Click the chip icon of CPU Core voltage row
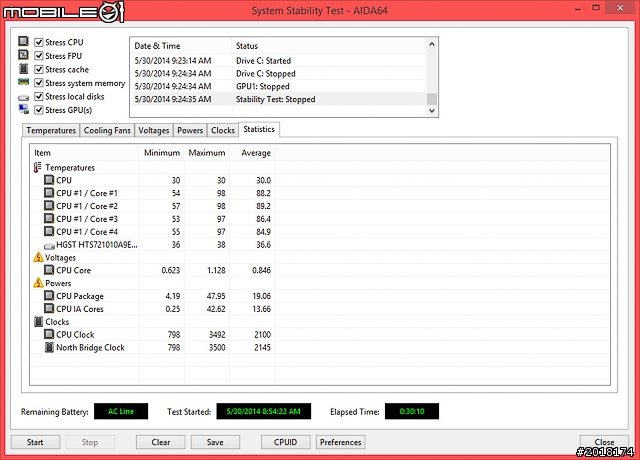The height and width of the screenshot is (460, 640). (49, 270)
